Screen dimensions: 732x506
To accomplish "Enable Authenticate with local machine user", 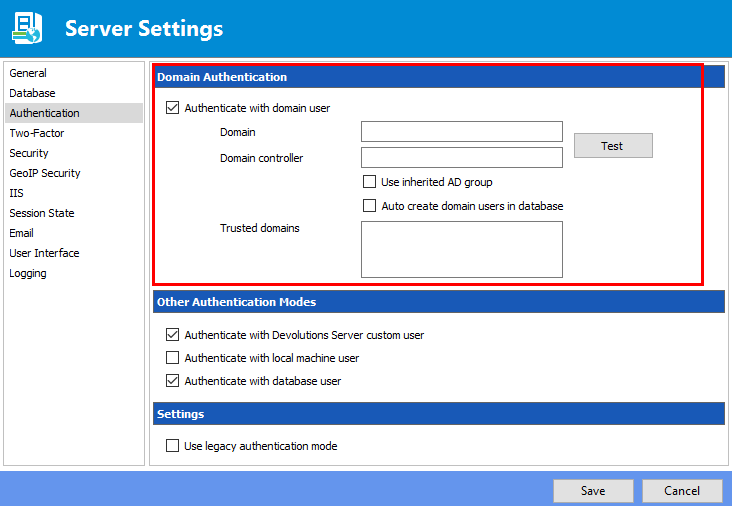I will [173, 358].
